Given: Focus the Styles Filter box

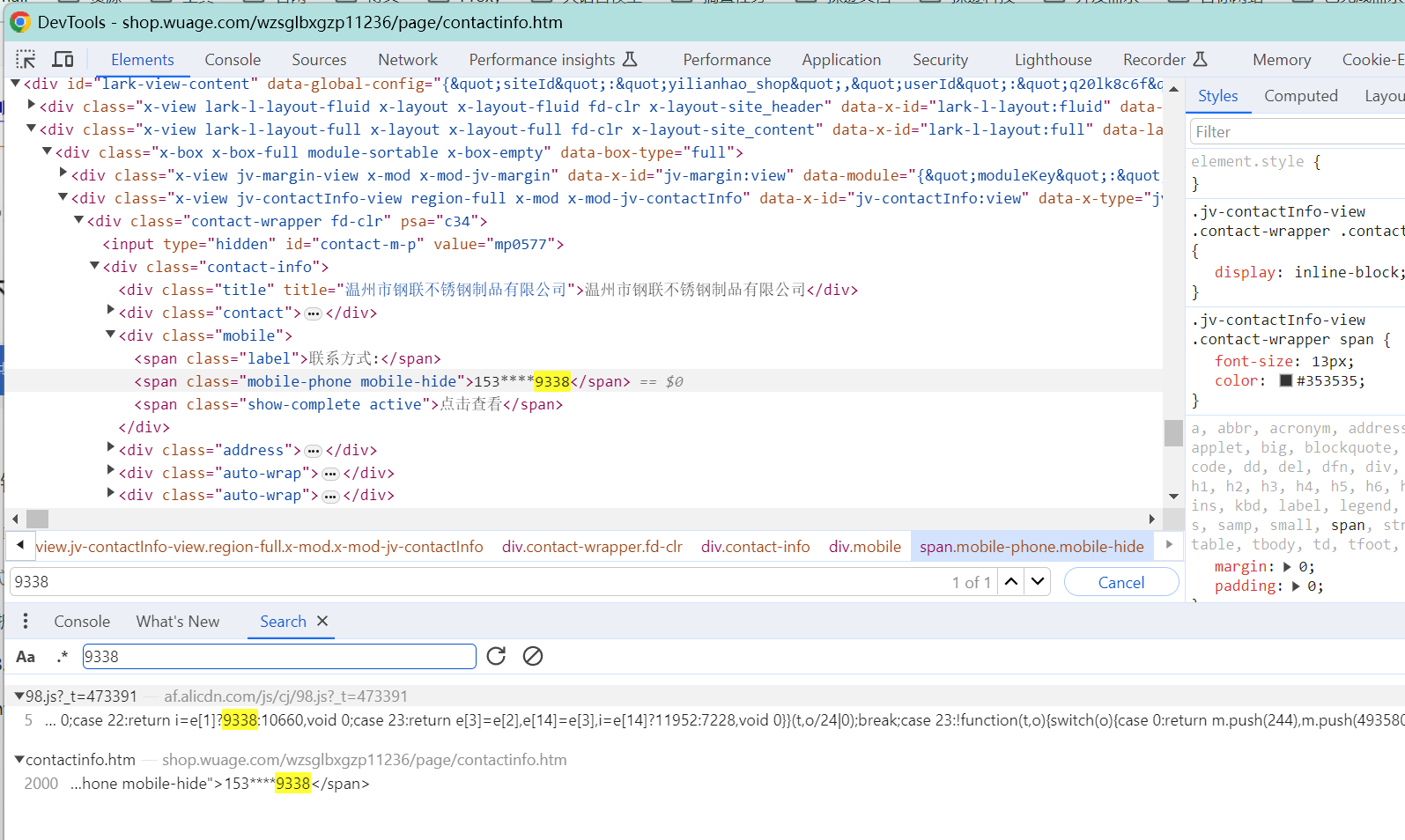Looking at the screenshot, I should click(x=1298, y=132).
